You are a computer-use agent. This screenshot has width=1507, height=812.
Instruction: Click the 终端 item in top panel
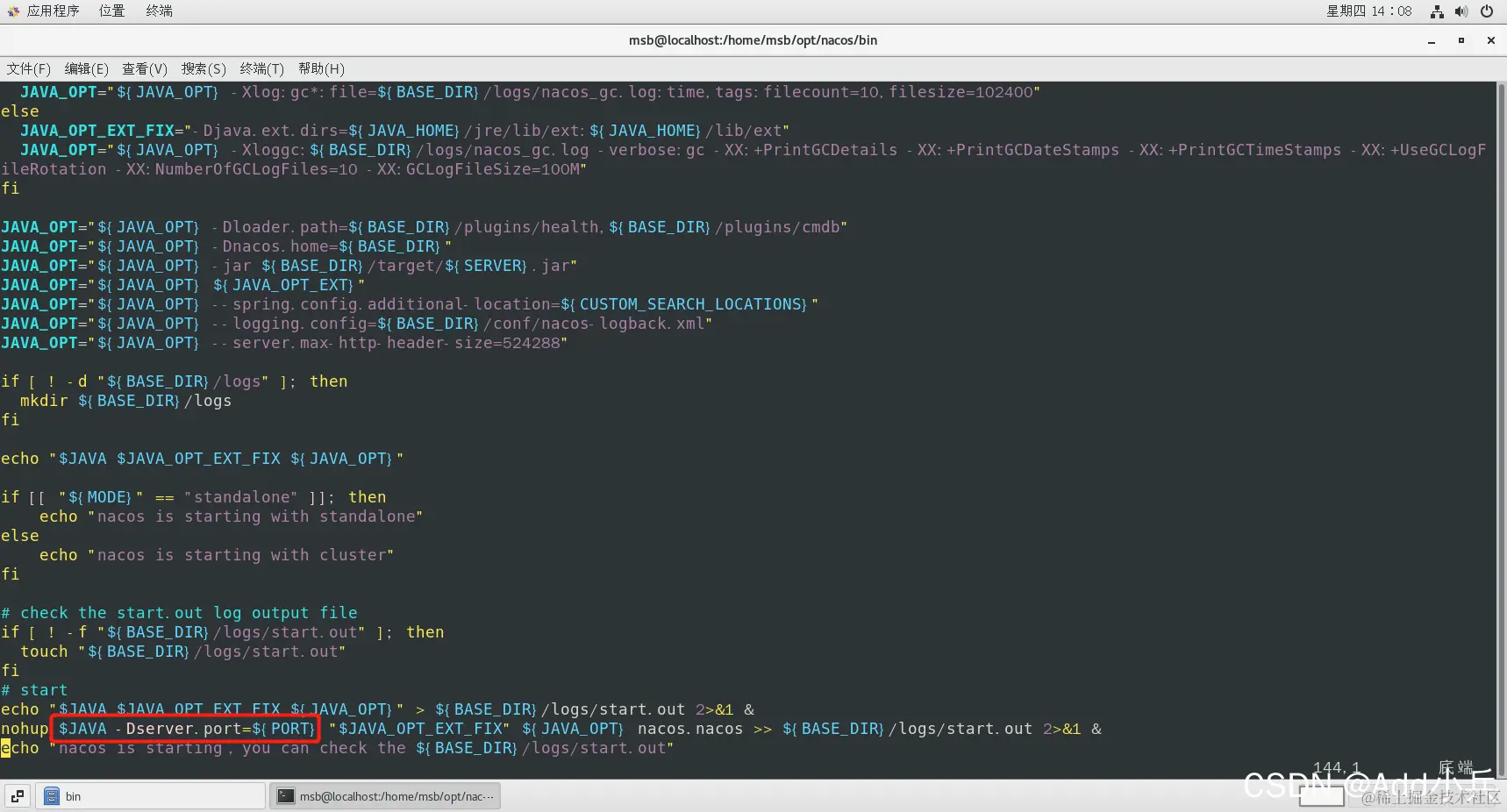(159, 11)
